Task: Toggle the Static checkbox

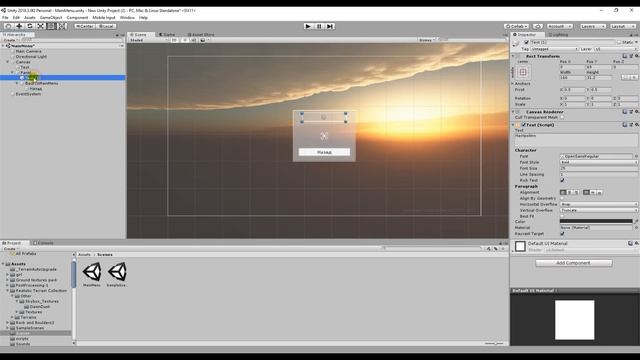Action: tap(619, 42)
